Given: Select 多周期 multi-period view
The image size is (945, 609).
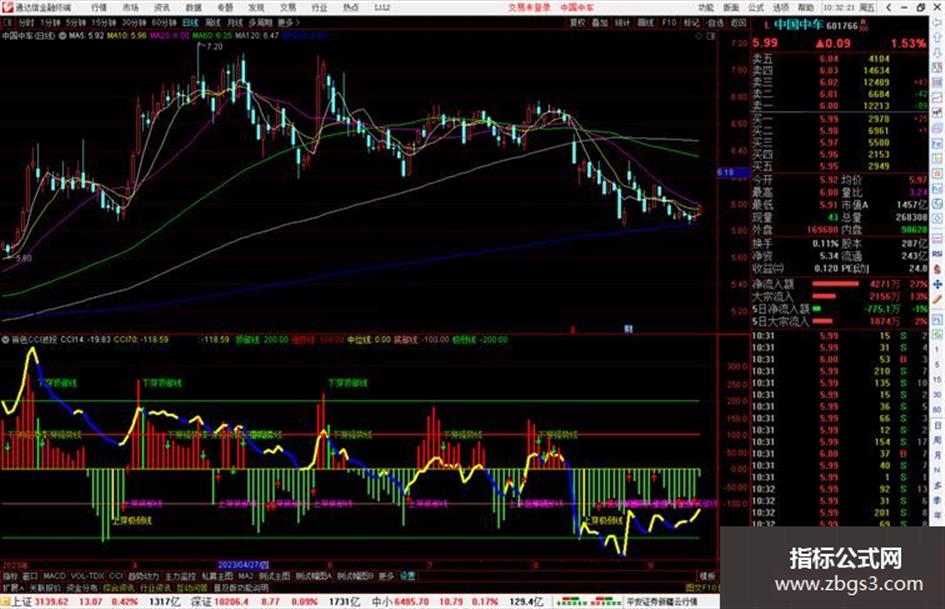Looking at the screenshot, I should coord(260,22).
